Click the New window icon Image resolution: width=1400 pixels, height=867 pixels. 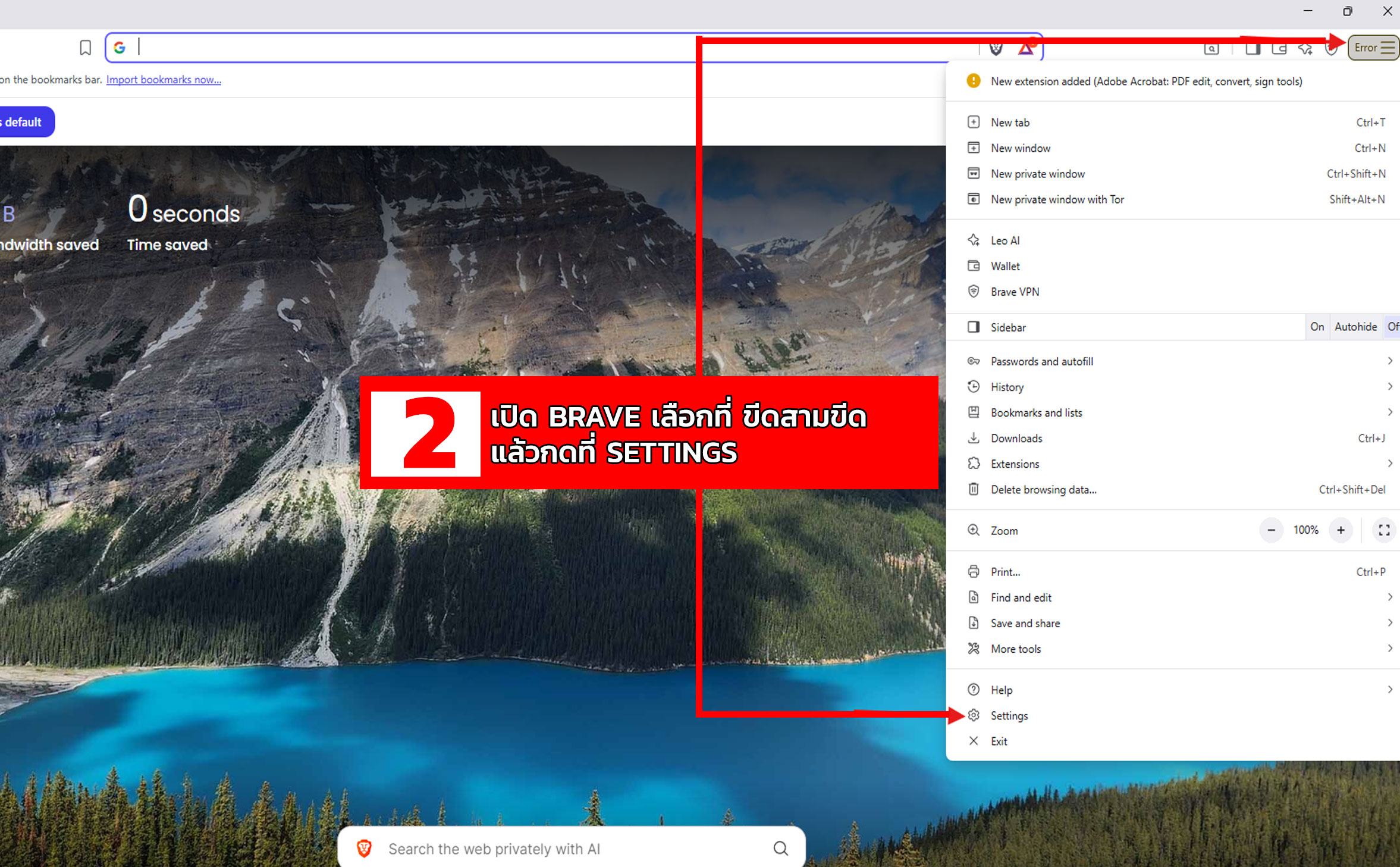[x=974, y=148]
